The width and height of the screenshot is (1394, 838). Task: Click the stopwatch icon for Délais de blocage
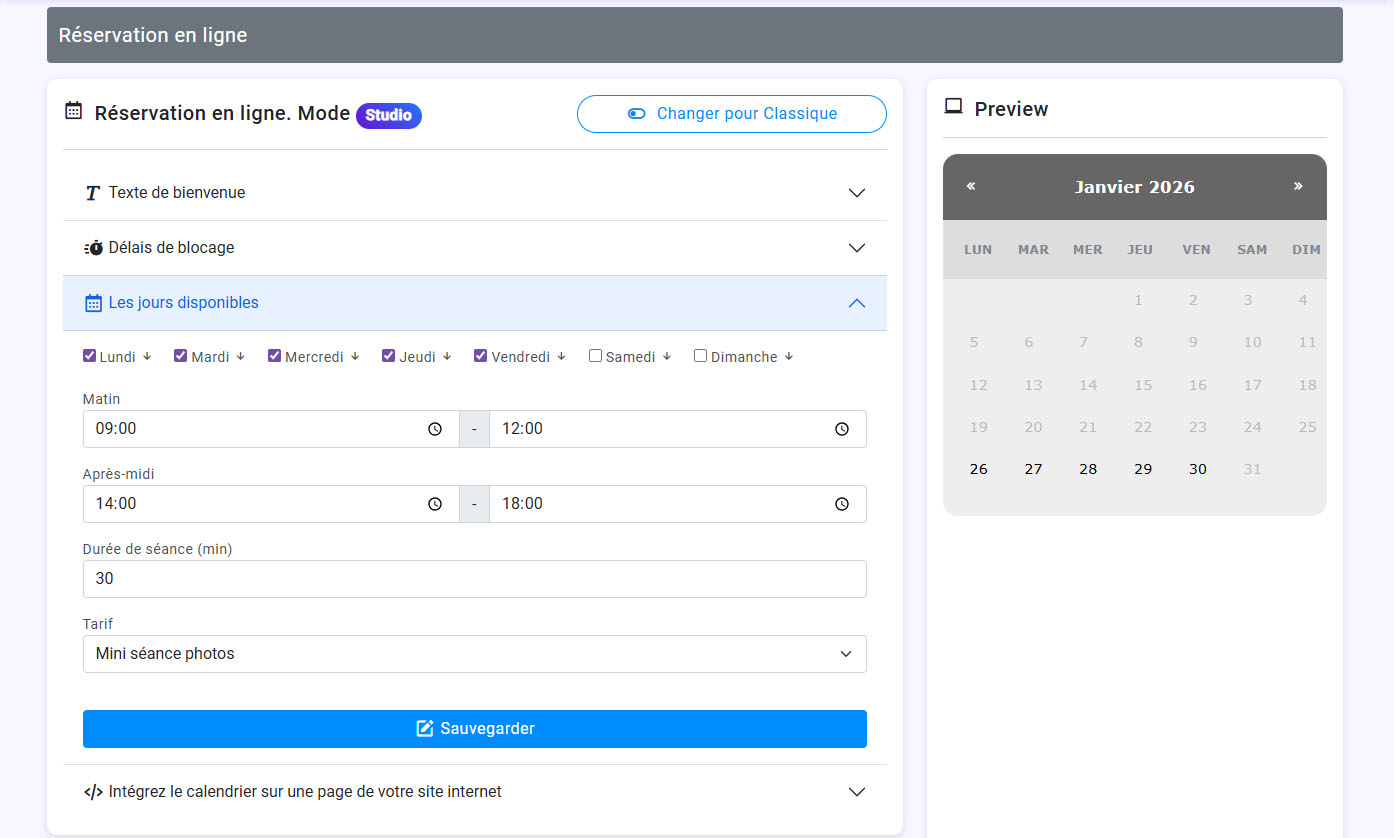tap(92, 247)
